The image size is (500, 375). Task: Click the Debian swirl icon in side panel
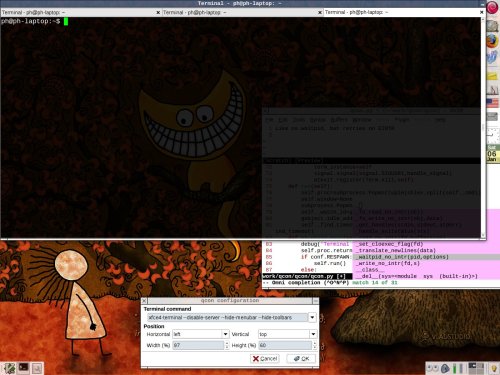click(492, 7)
